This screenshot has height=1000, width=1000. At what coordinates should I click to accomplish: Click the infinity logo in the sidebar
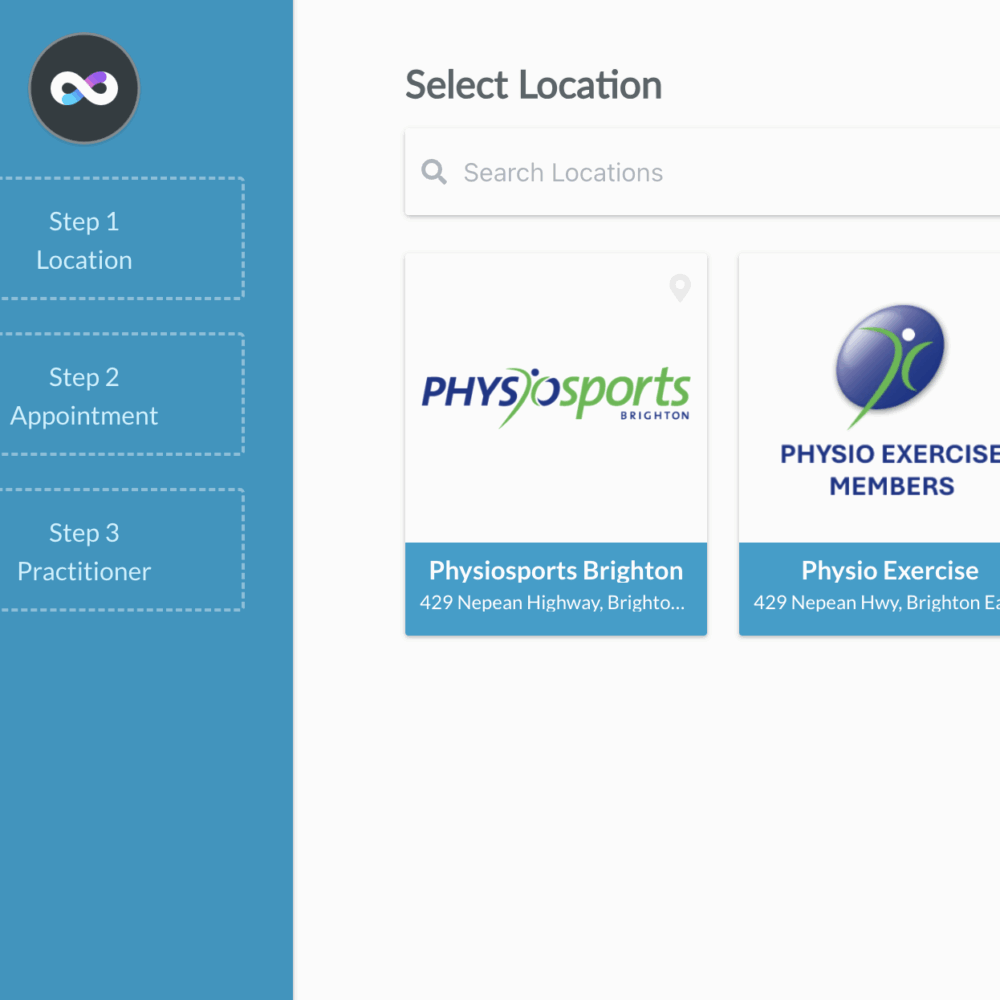pos(84,88)
